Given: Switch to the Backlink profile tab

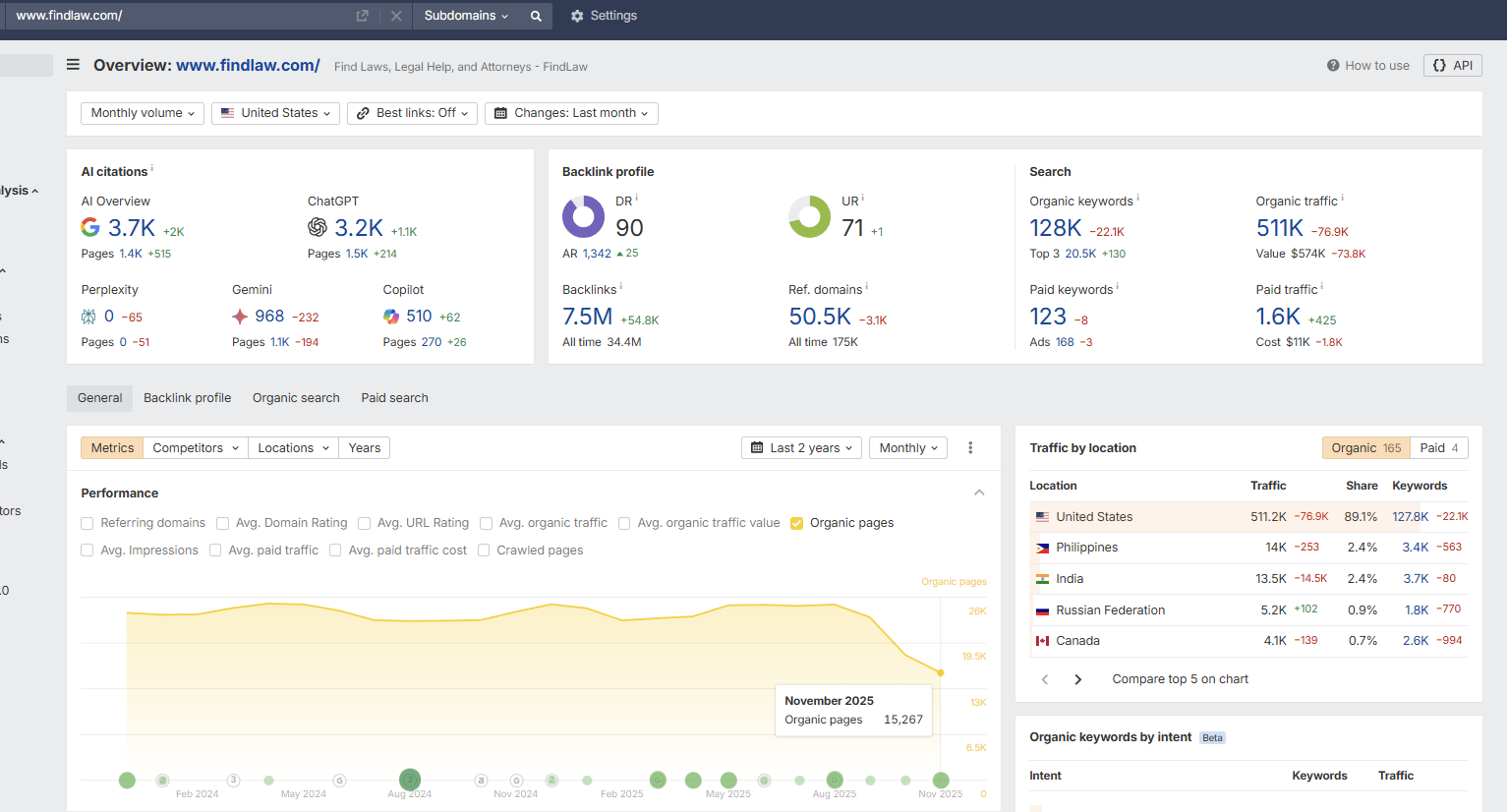Looking at the screenshot, I should point(187,398).
